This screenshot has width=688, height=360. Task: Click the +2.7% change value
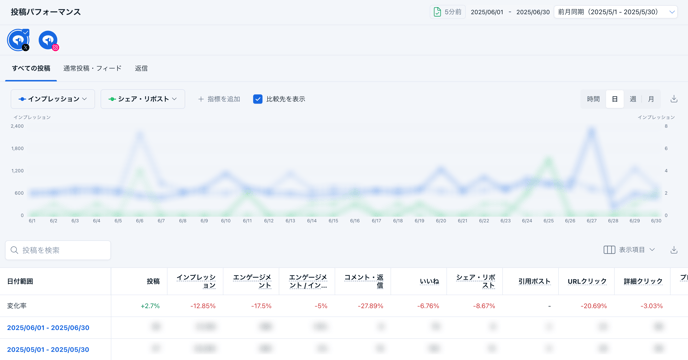coord(150,306)
